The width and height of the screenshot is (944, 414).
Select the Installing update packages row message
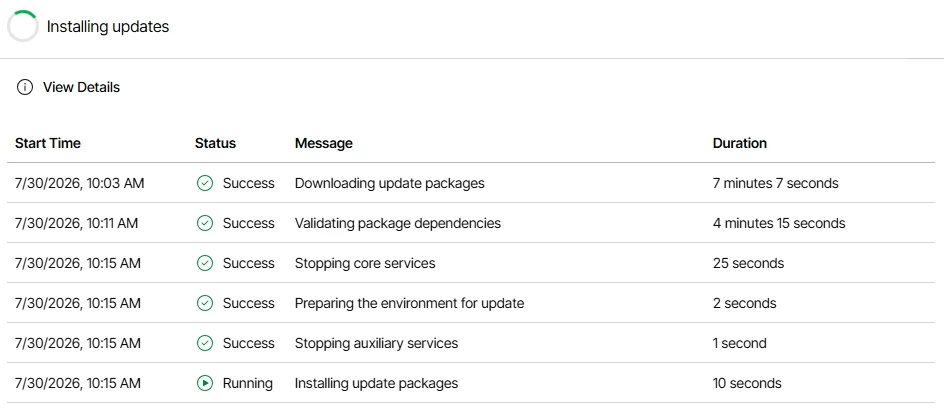376,383
